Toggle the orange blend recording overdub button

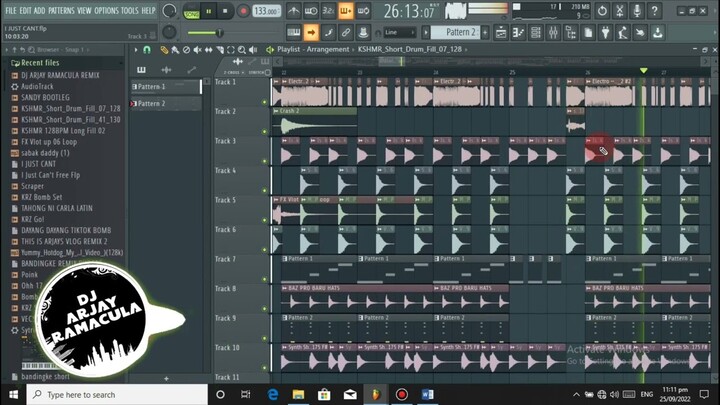[x=346, y=11]
